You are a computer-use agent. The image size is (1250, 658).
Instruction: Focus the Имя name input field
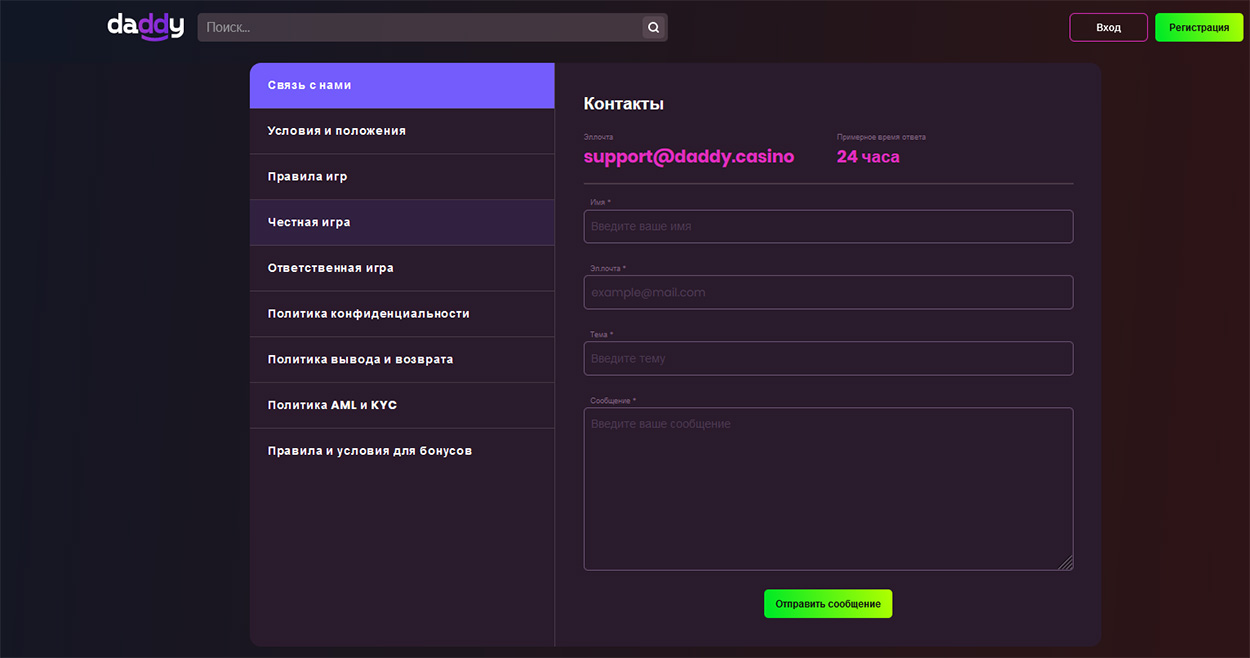pyautogui.click(x=828, y=227)
